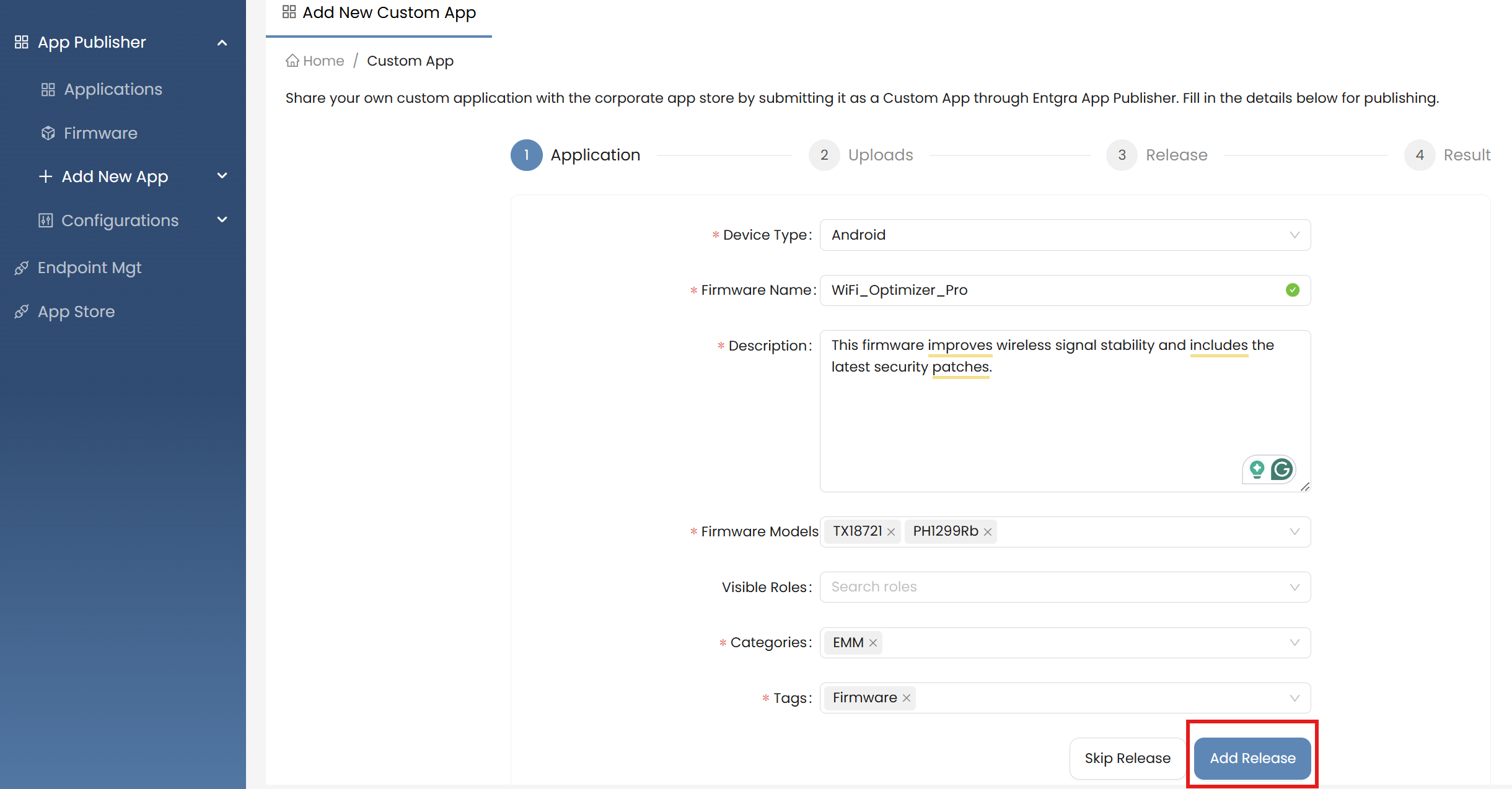This screenshot has height=789, width=1512.
Task: Open the Grammarly G icon in description
Action: [x=1282, y=469]
